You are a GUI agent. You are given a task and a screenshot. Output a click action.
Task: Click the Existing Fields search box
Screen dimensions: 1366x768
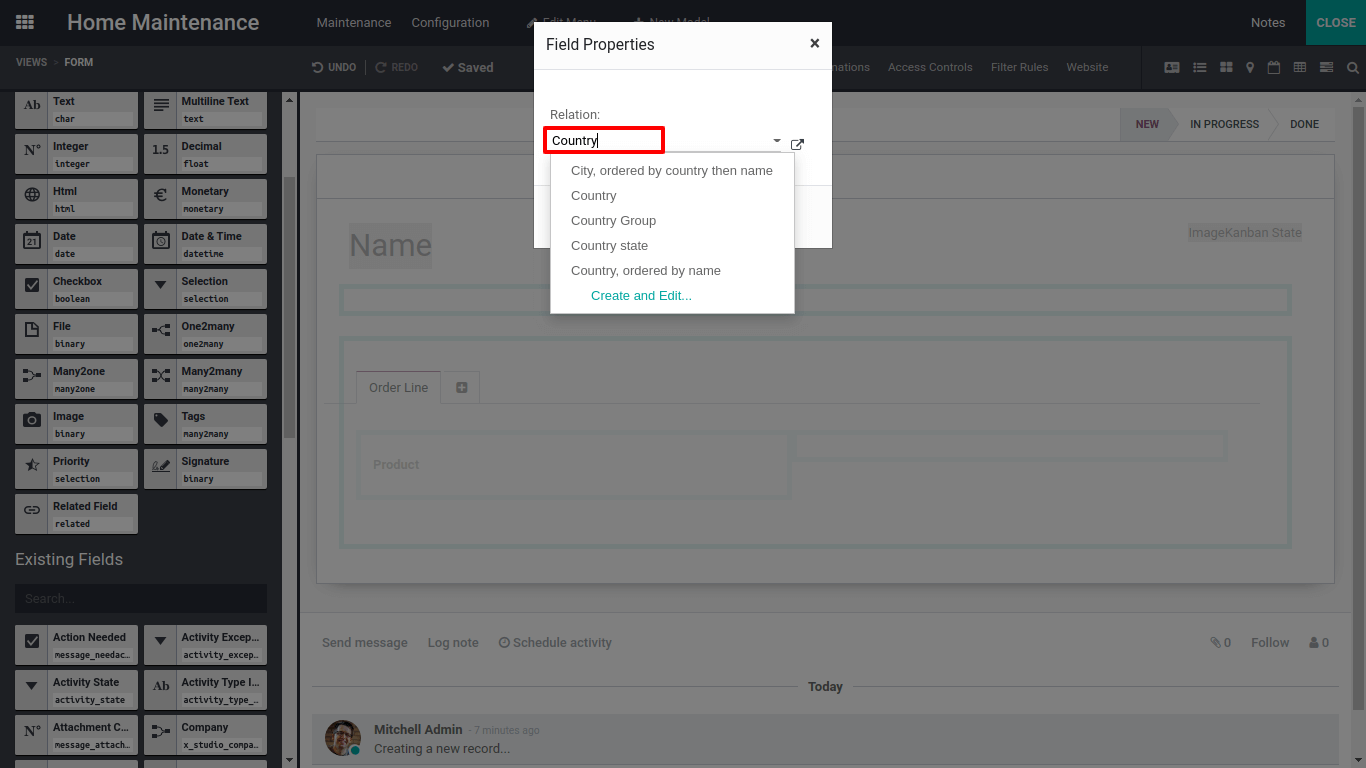[x=141, y=598]
